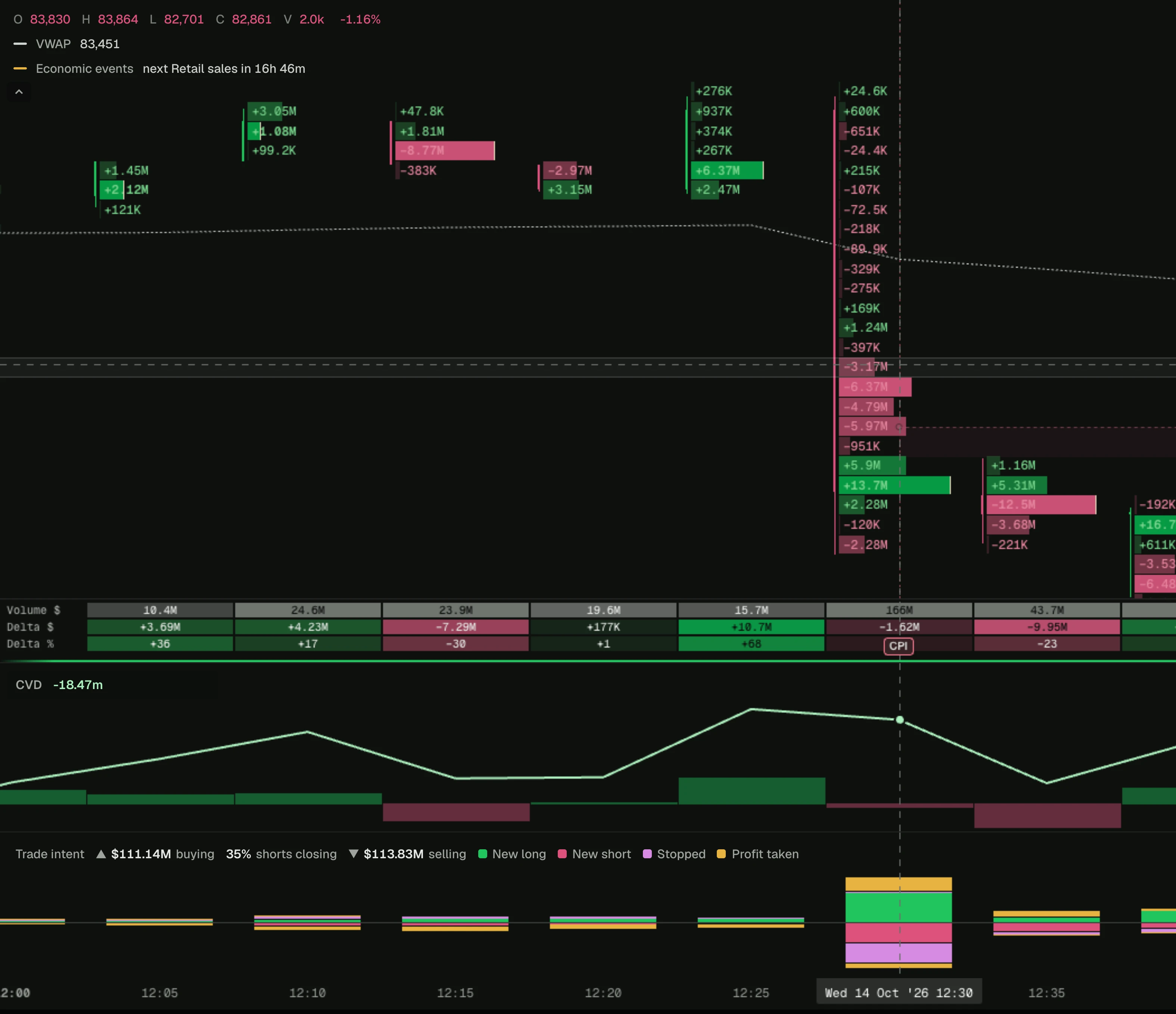Screen dimensions: 1176x1014
Task: Toggle the New long legend swatch
Action: [483, 854]
